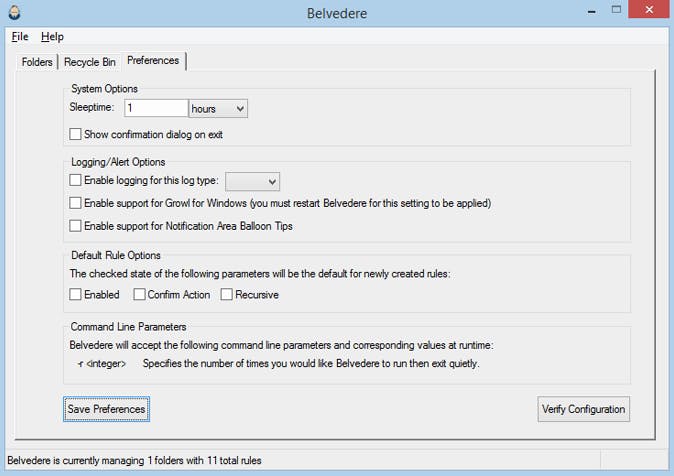674x476 pixels.
Task: Open the Sleeptime hours unit dropdown
Action: tap(218, 109)
